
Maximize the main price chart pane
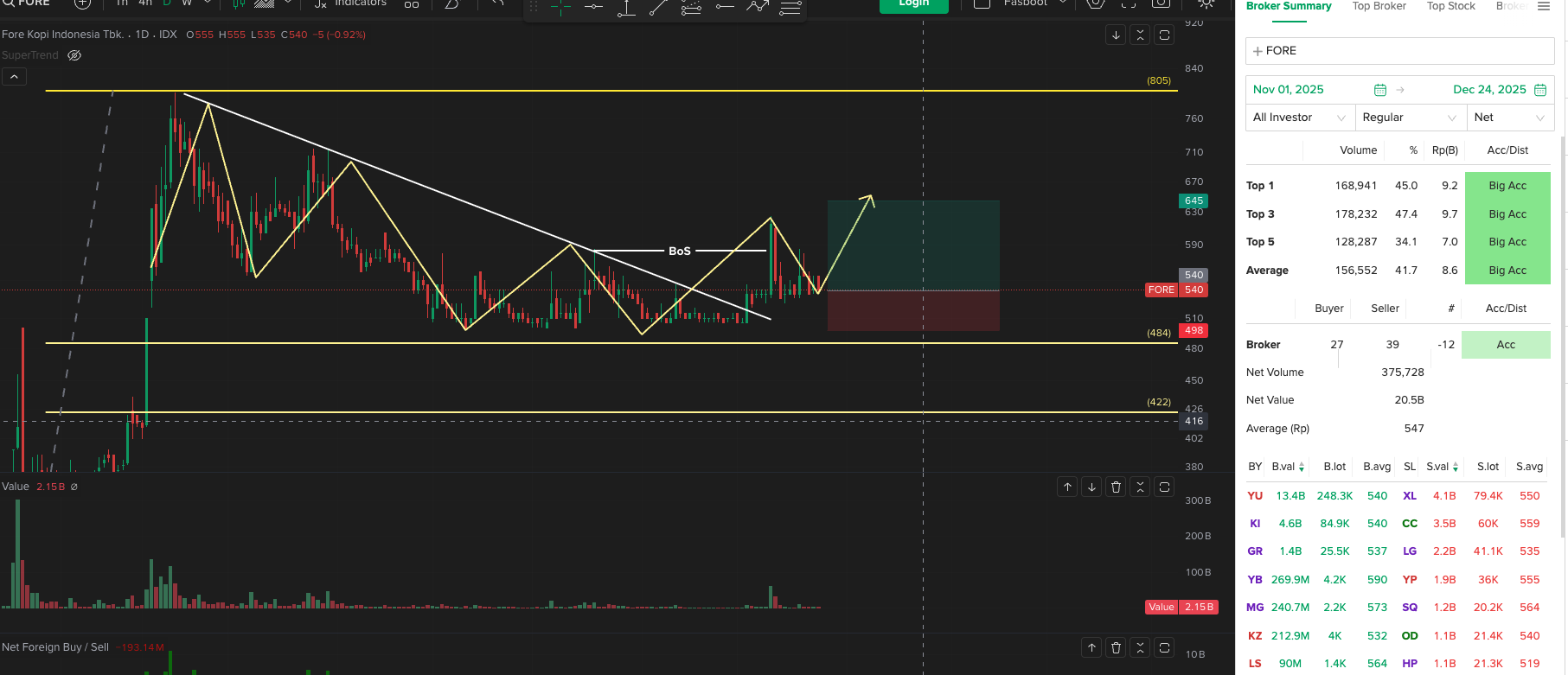(x=1164, y=35)
